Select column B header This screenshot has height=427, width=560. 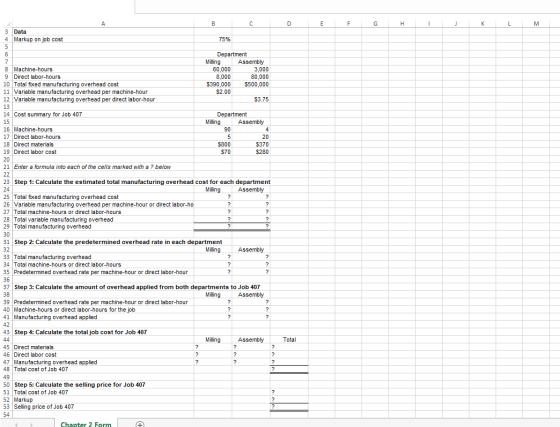coord(213,24)
